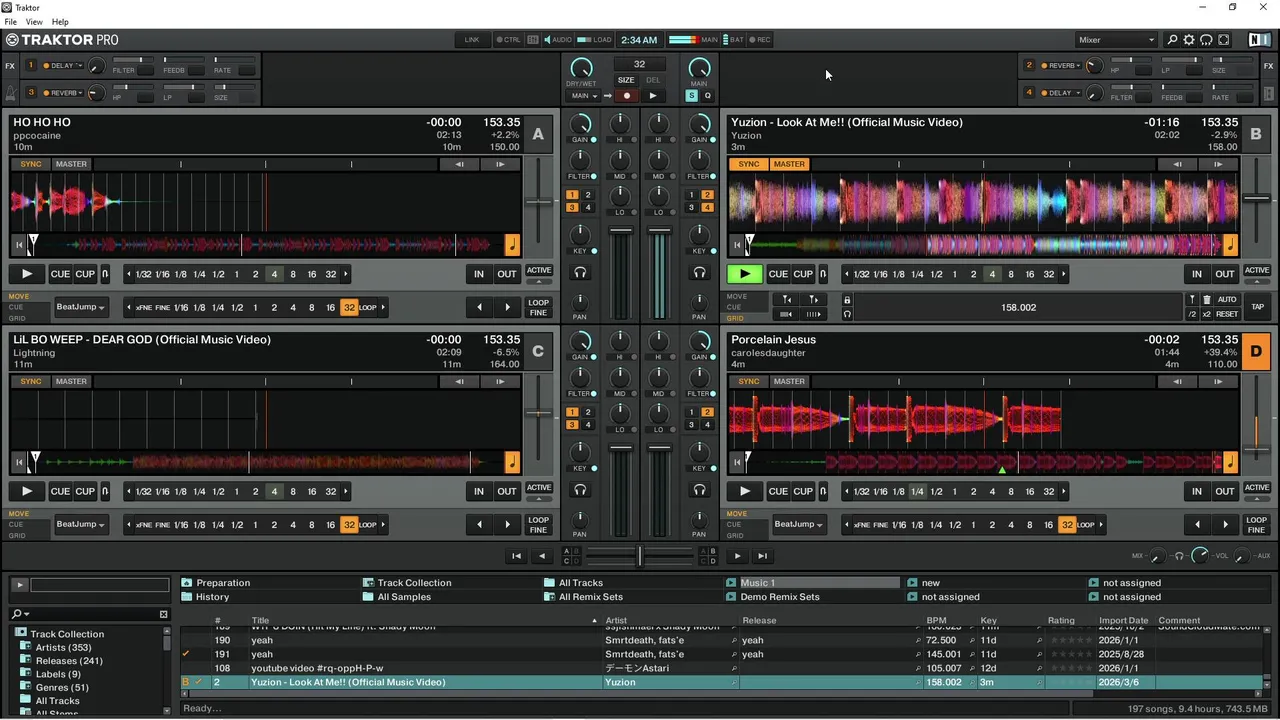Open Deck A BeatJump mode dropdown
The height and width of the screenshot is (720, 1280).
[x=80, y=307]
